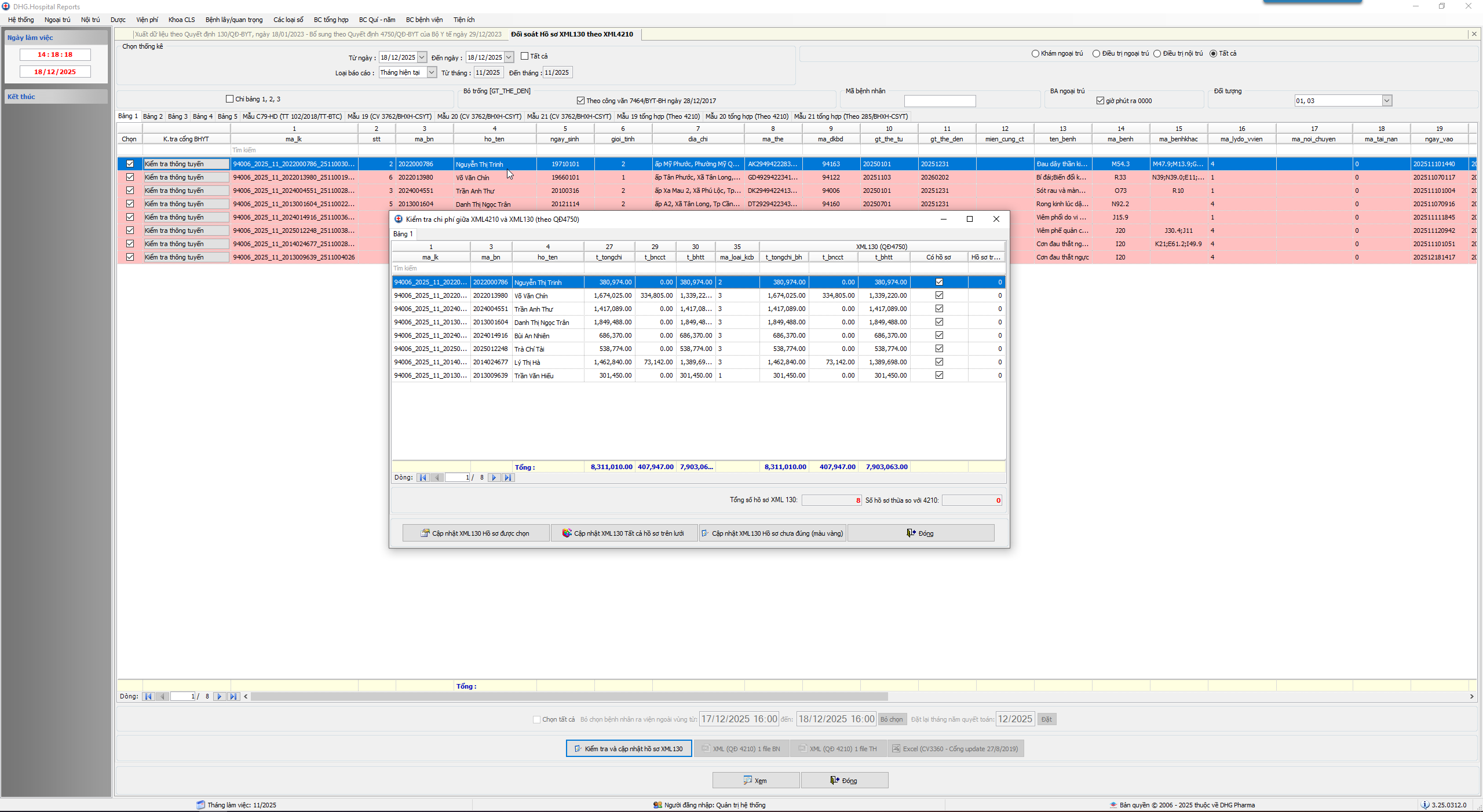Viewport: 1483px width, 812px height.
Task: Switch to the Bảng 3 tab
Action: [x=177, y=116]
